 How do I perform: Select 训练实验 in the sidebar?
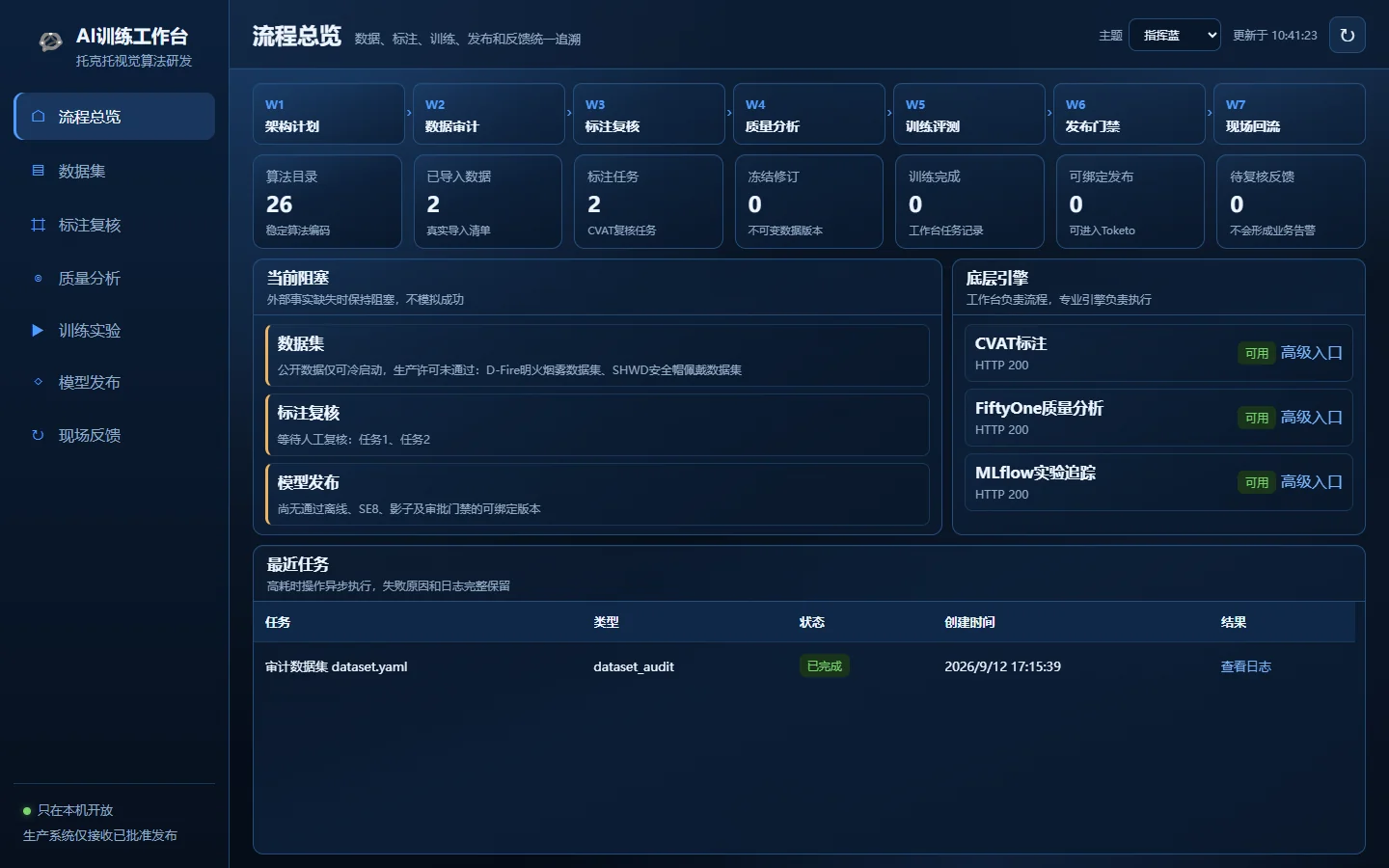pos(115,330)
